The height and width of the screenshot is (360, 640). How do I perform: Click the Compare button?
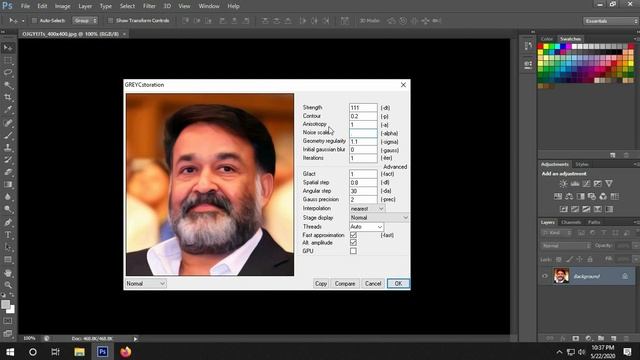tap(345, 283)
